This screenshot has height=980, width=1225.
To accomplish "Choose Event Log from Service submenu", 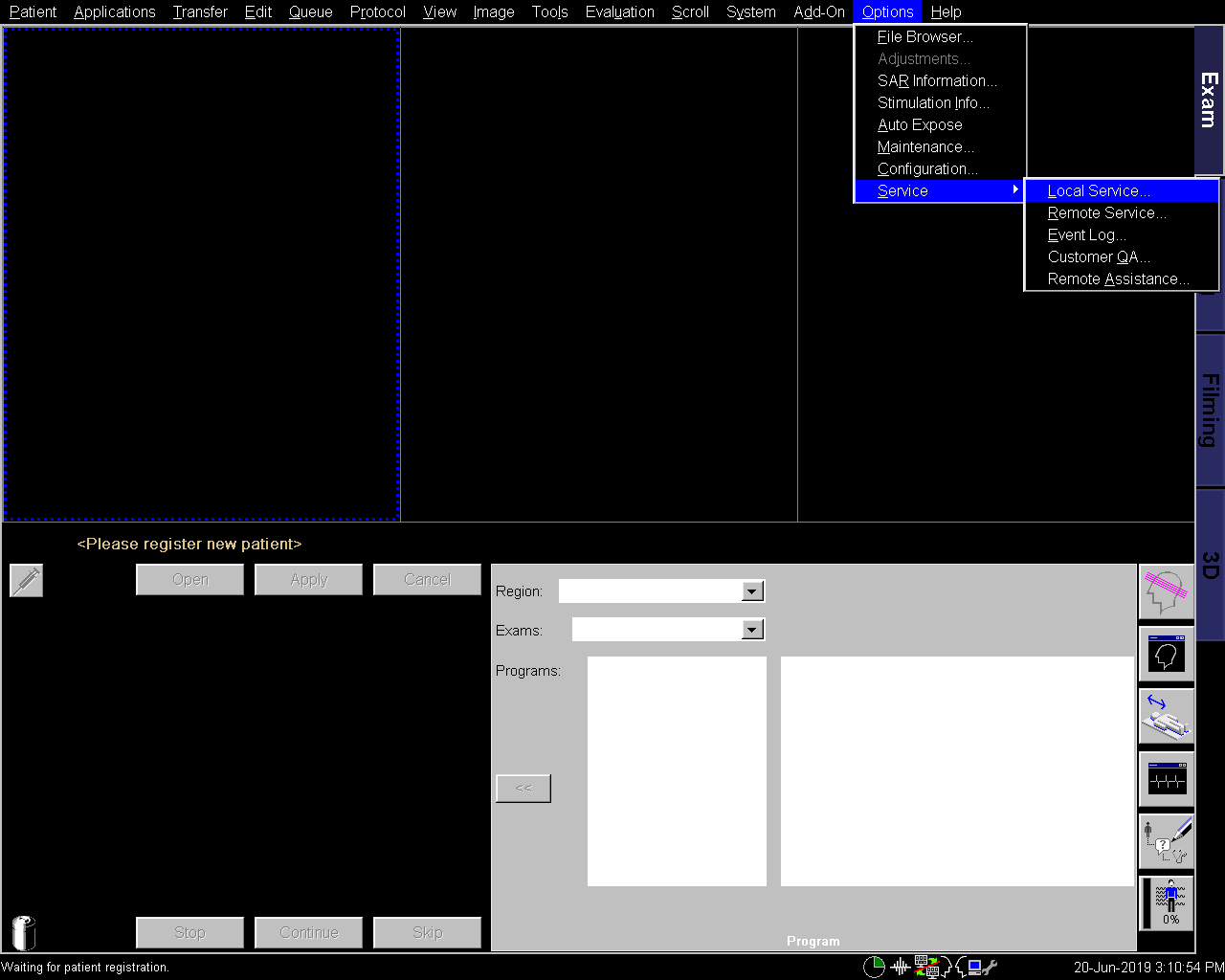I will tap(1086, 235).
